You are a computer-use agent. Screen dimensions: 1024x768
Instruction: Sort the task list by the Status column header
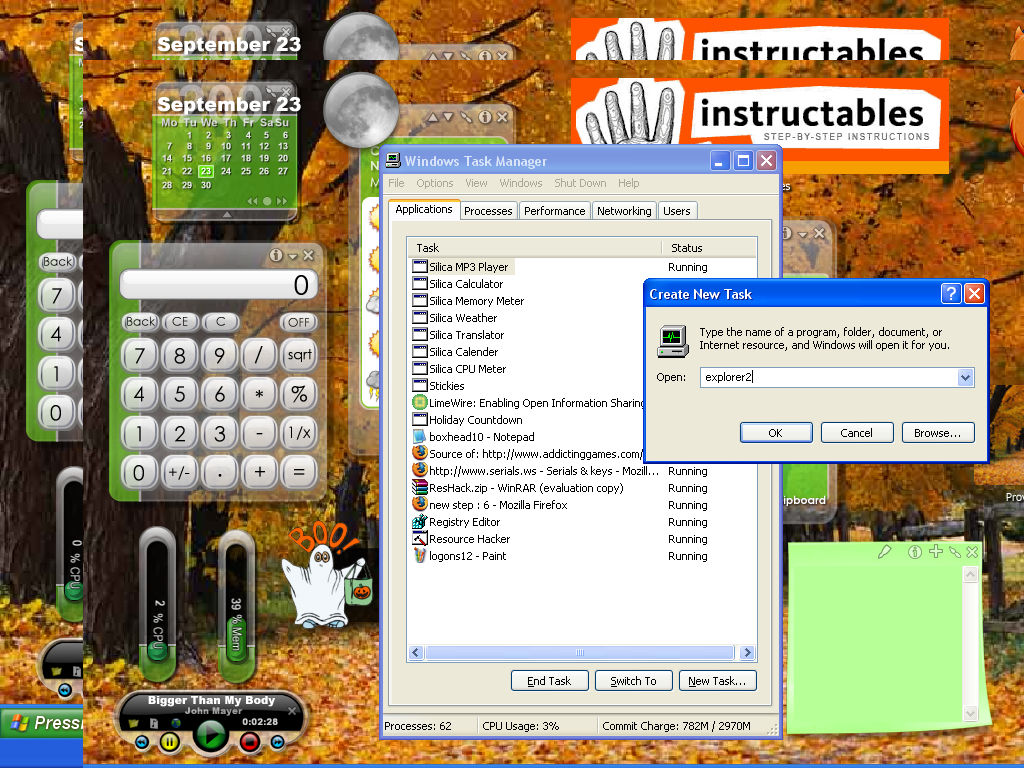[709, 248]
